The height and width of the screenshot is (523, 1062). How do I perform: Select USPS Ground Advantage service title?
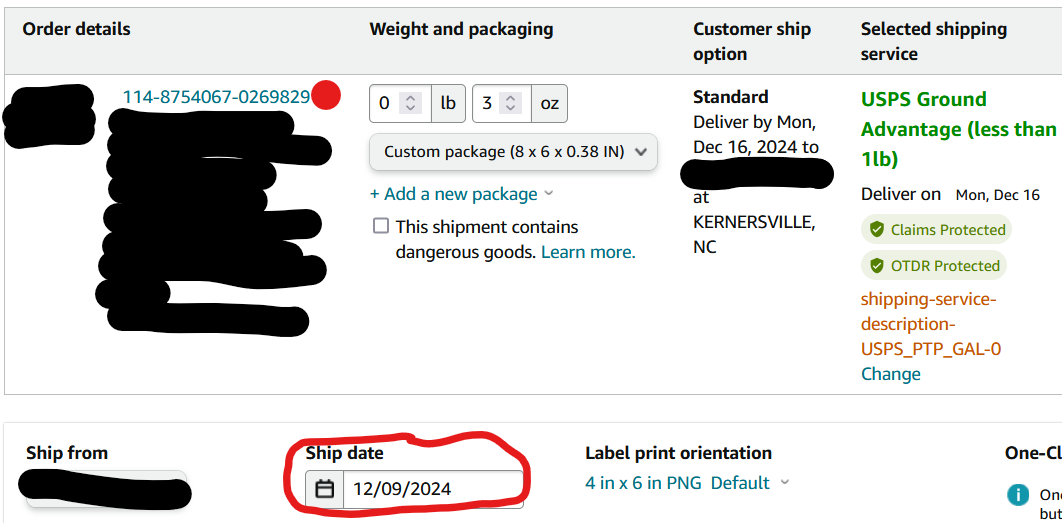click(958, 129)
